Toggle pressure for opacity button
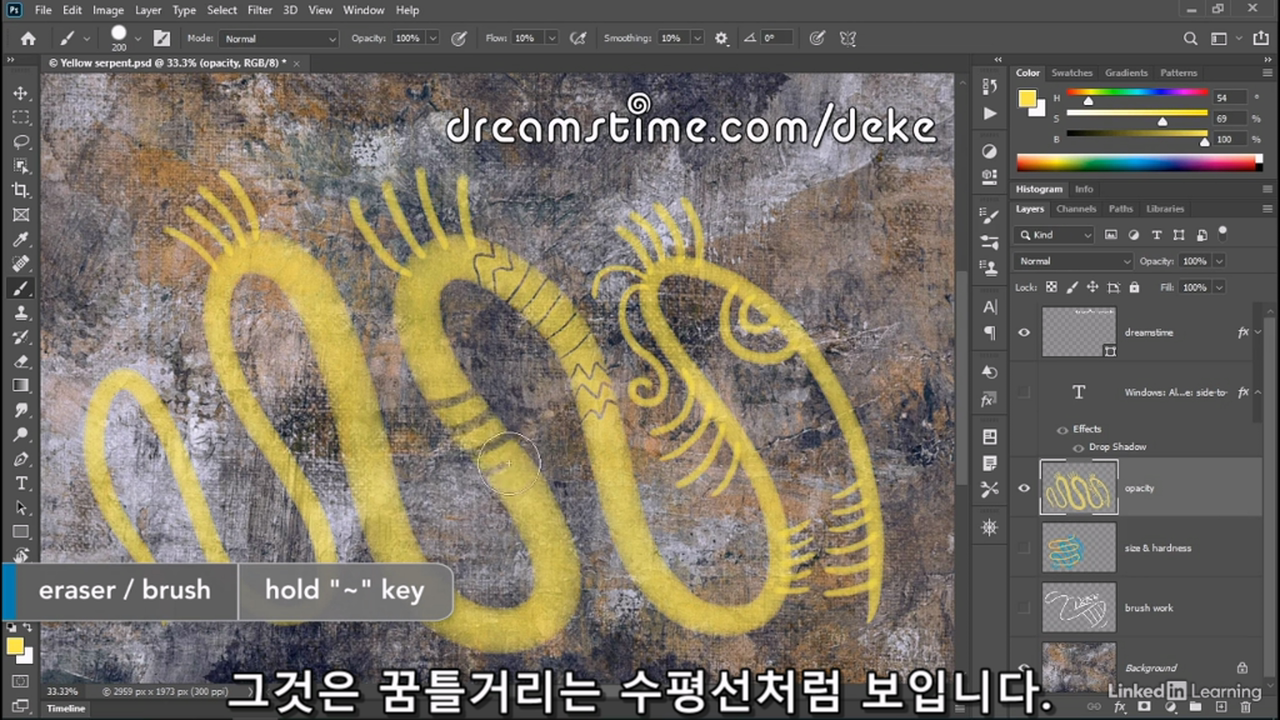 point(459,38)
